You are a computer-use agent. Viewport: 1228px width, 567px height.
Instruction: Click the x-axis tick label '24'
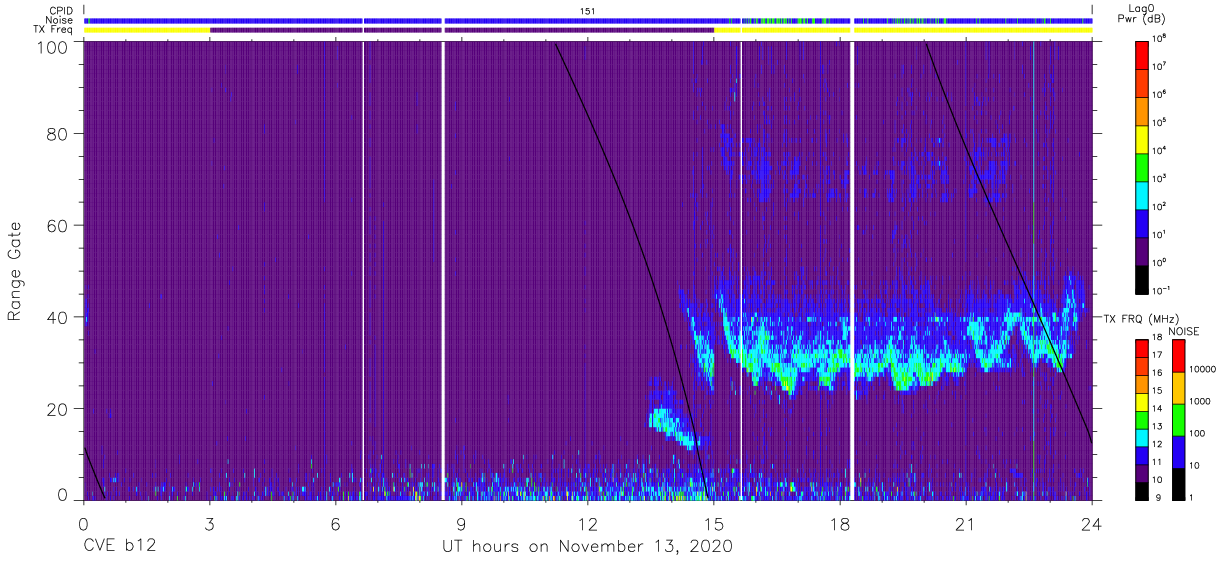[x=1092, y=522]
